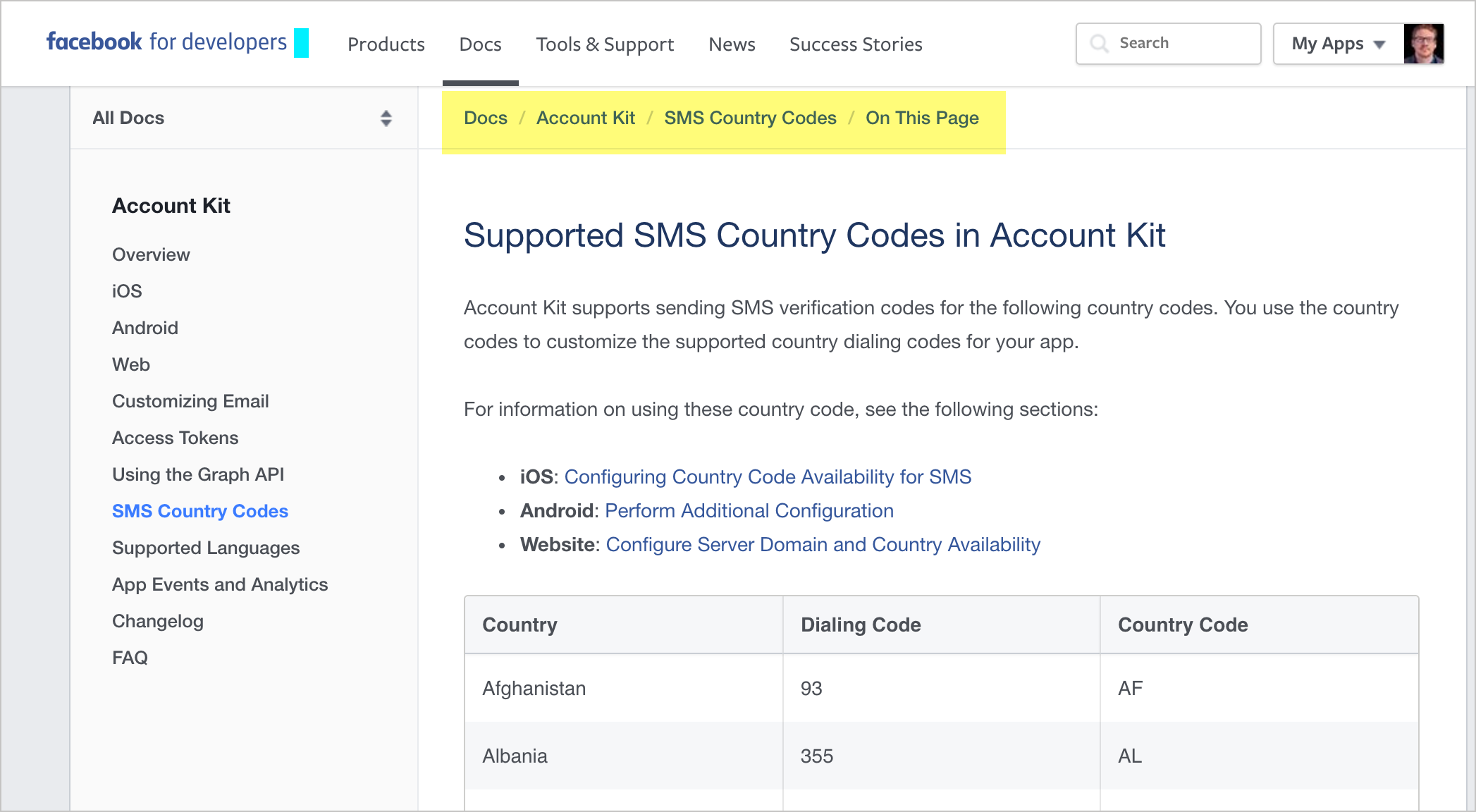Click the Albania table cell
1476x812 pixels.
point(624,756)
